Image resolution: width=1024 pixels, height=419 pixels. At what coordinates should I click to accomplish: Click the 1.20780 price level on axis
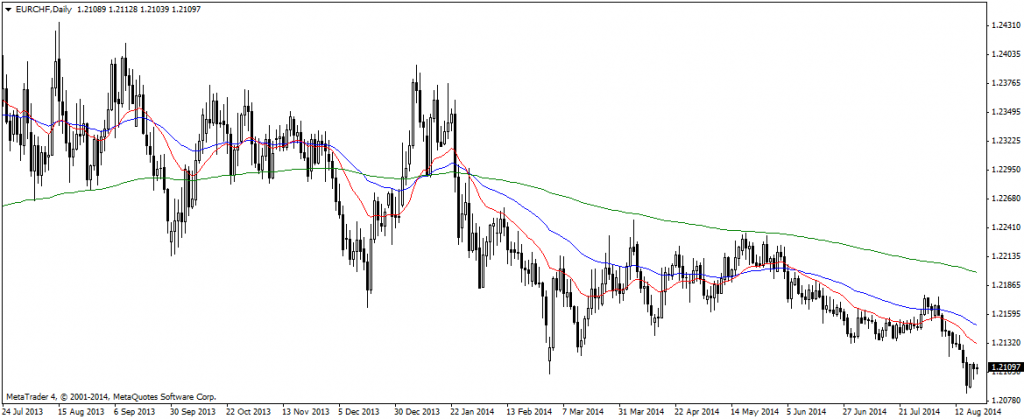(1004, 400)
